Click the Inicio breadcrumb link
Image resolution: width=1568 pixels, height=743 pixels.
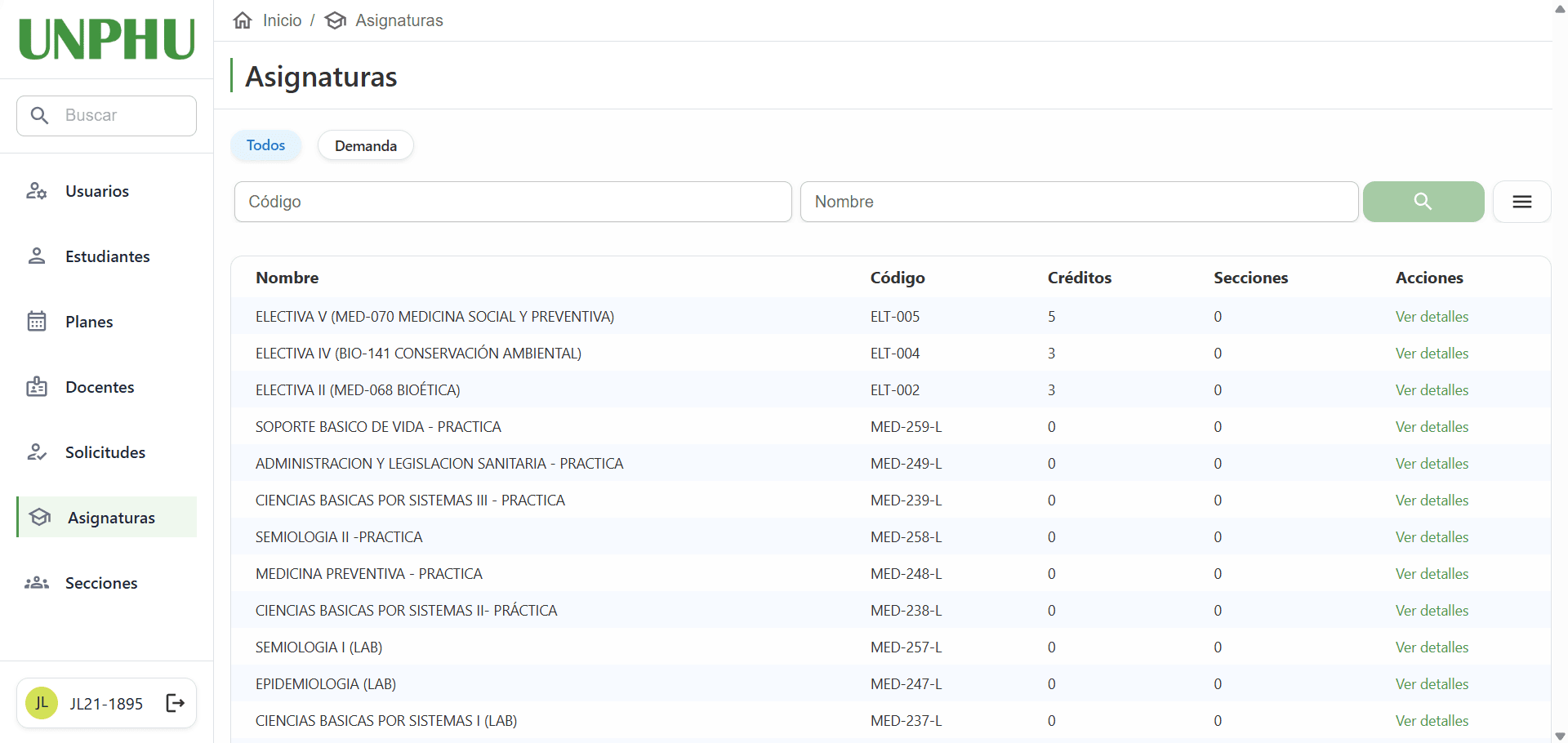(283, 20)
